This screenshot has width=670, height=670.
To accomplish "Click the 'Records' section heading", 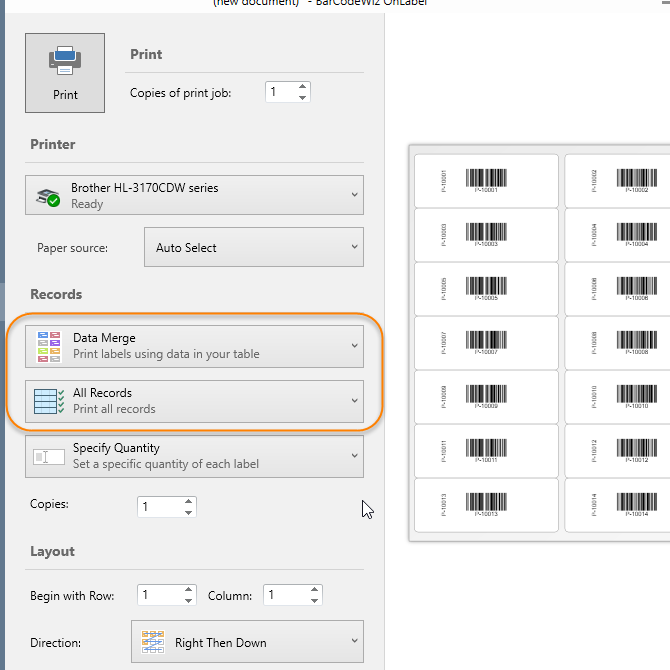I will 56,294.
